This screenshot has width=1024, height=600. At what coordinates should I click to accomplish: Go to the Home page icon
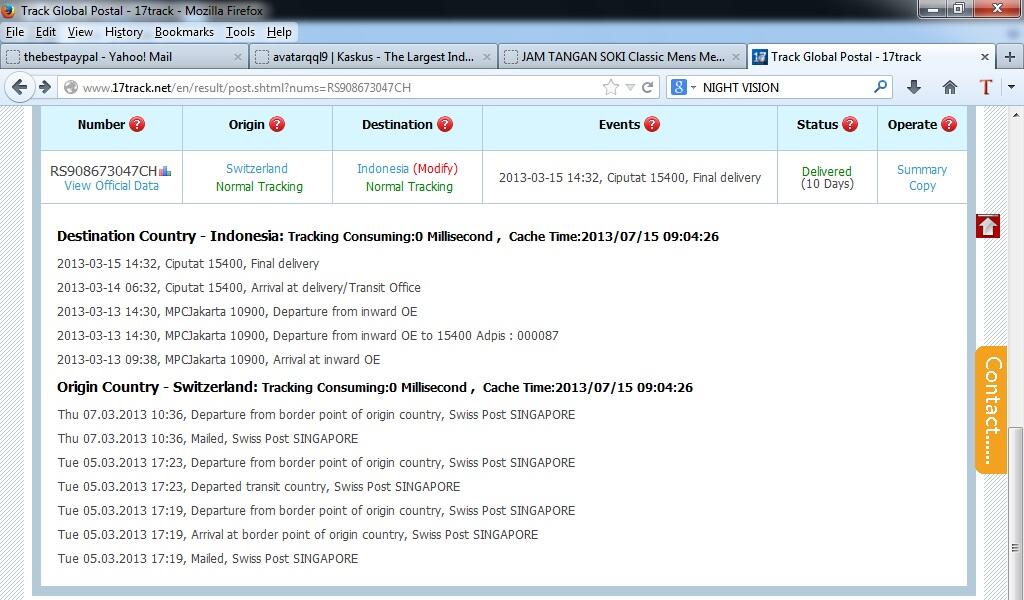pos(950,87)
